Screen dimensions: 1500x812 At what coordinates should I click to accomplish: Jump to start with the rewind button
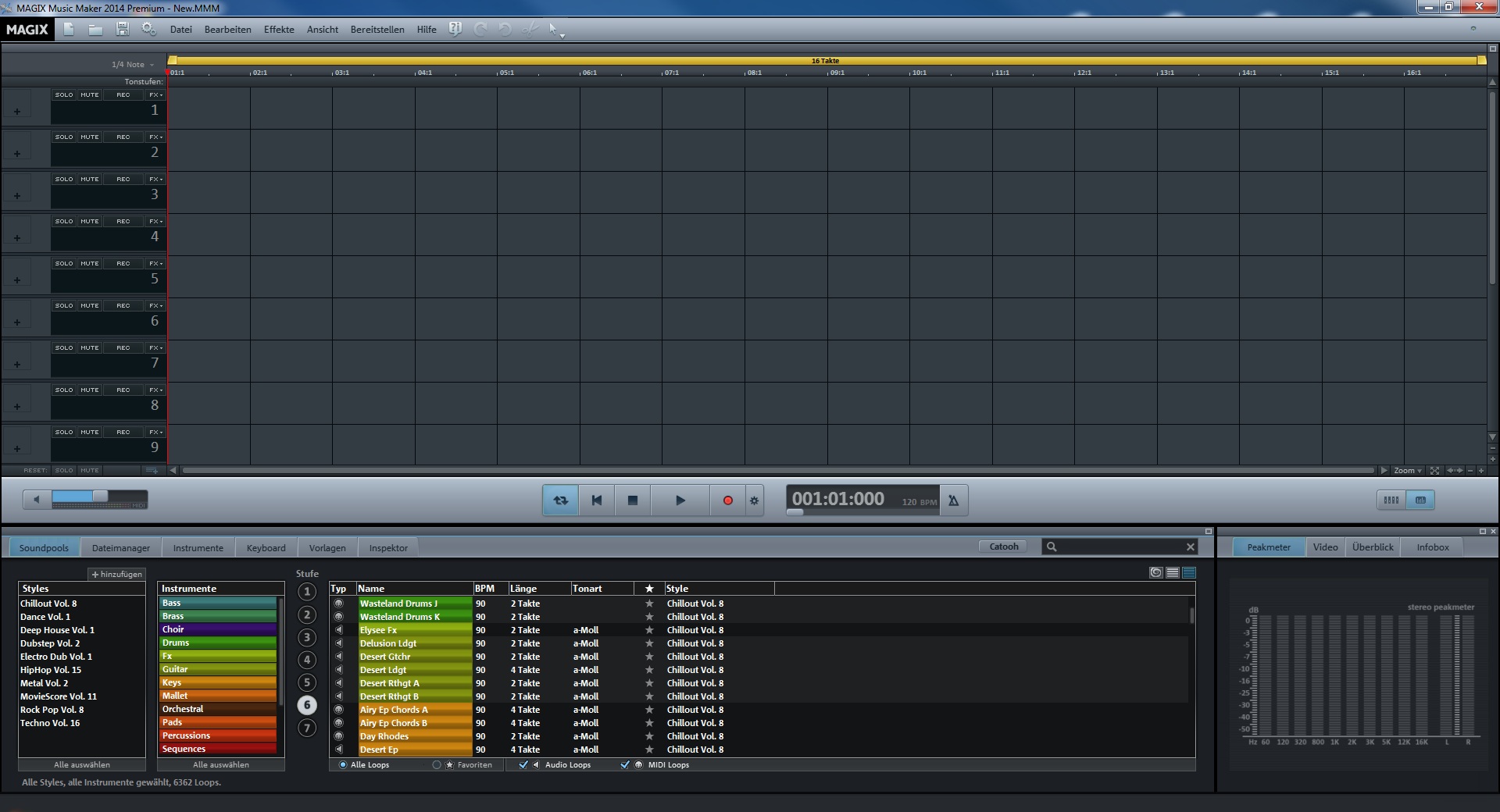point(597,500)
